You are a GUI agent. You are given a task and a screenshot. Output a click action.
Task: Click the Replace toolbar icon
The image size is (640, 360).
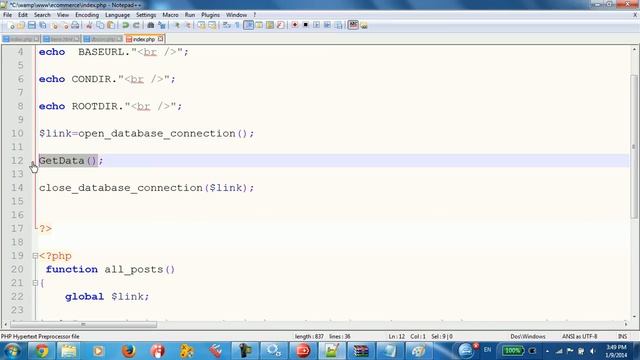pyautogui.click(x=162, y=25)
